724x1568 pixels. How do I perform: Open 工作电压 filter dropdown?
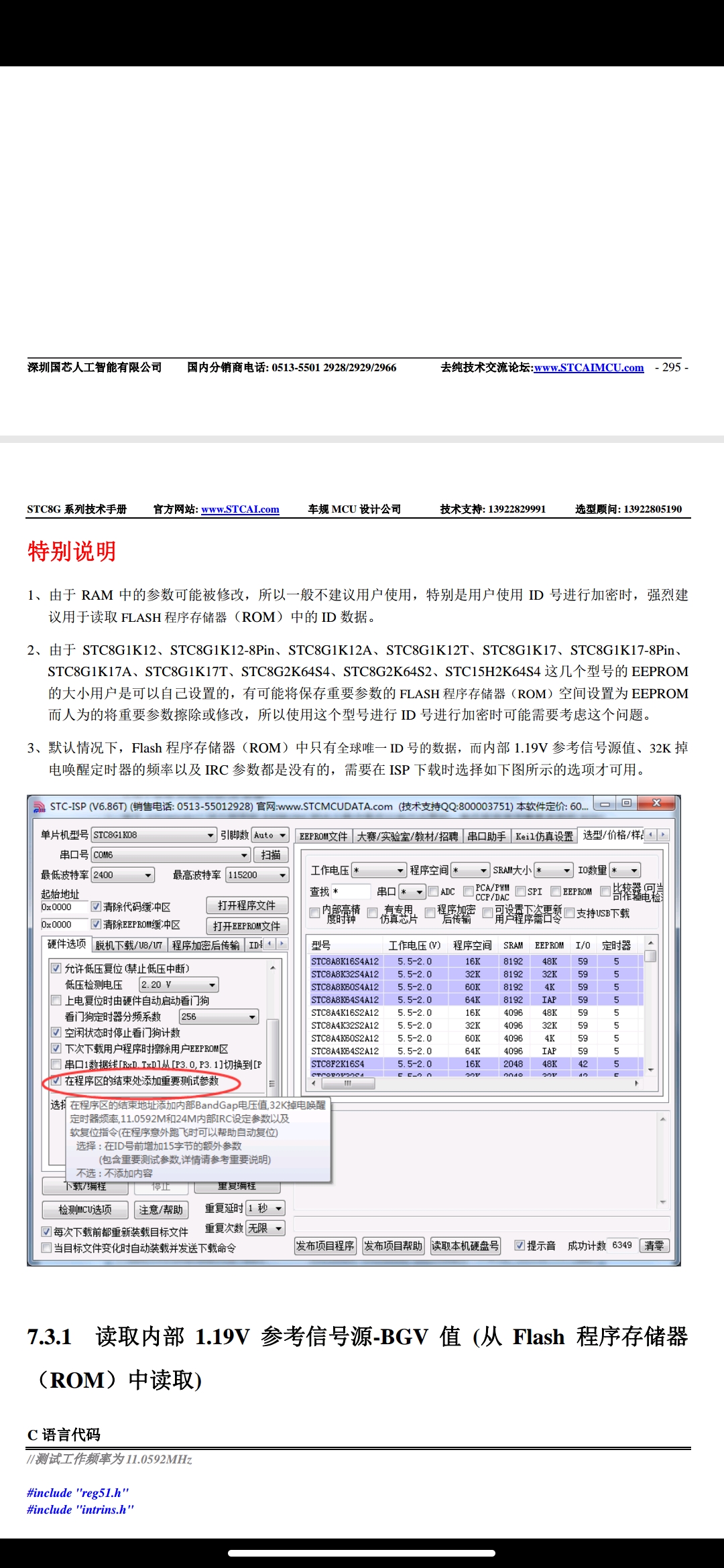[x=379, y=870]
